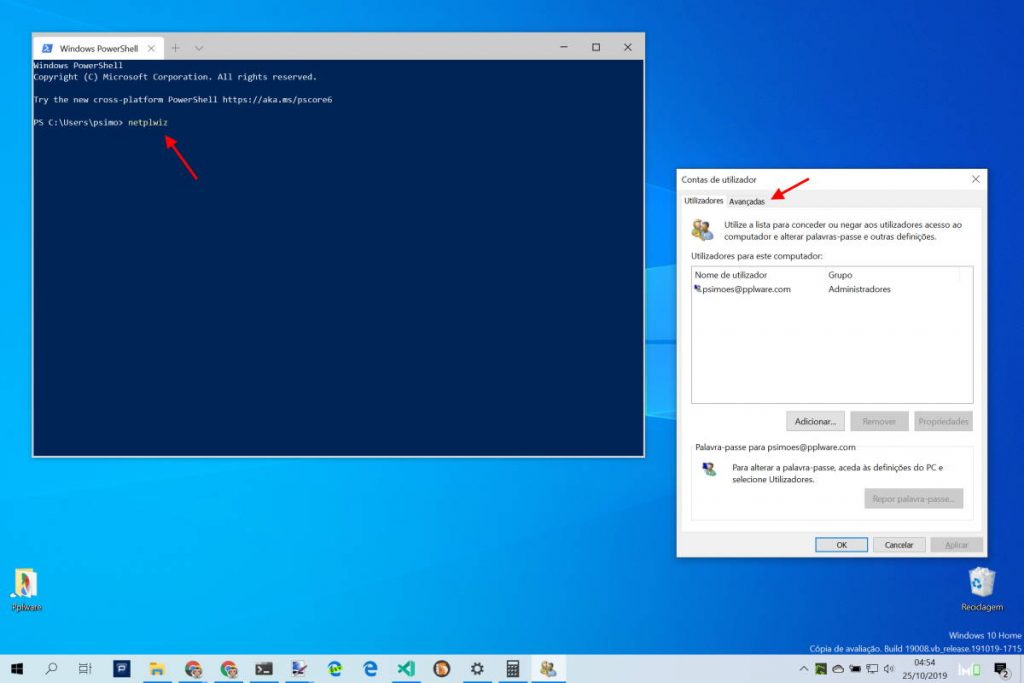
Task: Click Cancelar in the user accounts dialog
Action: [x=899, y=545]
